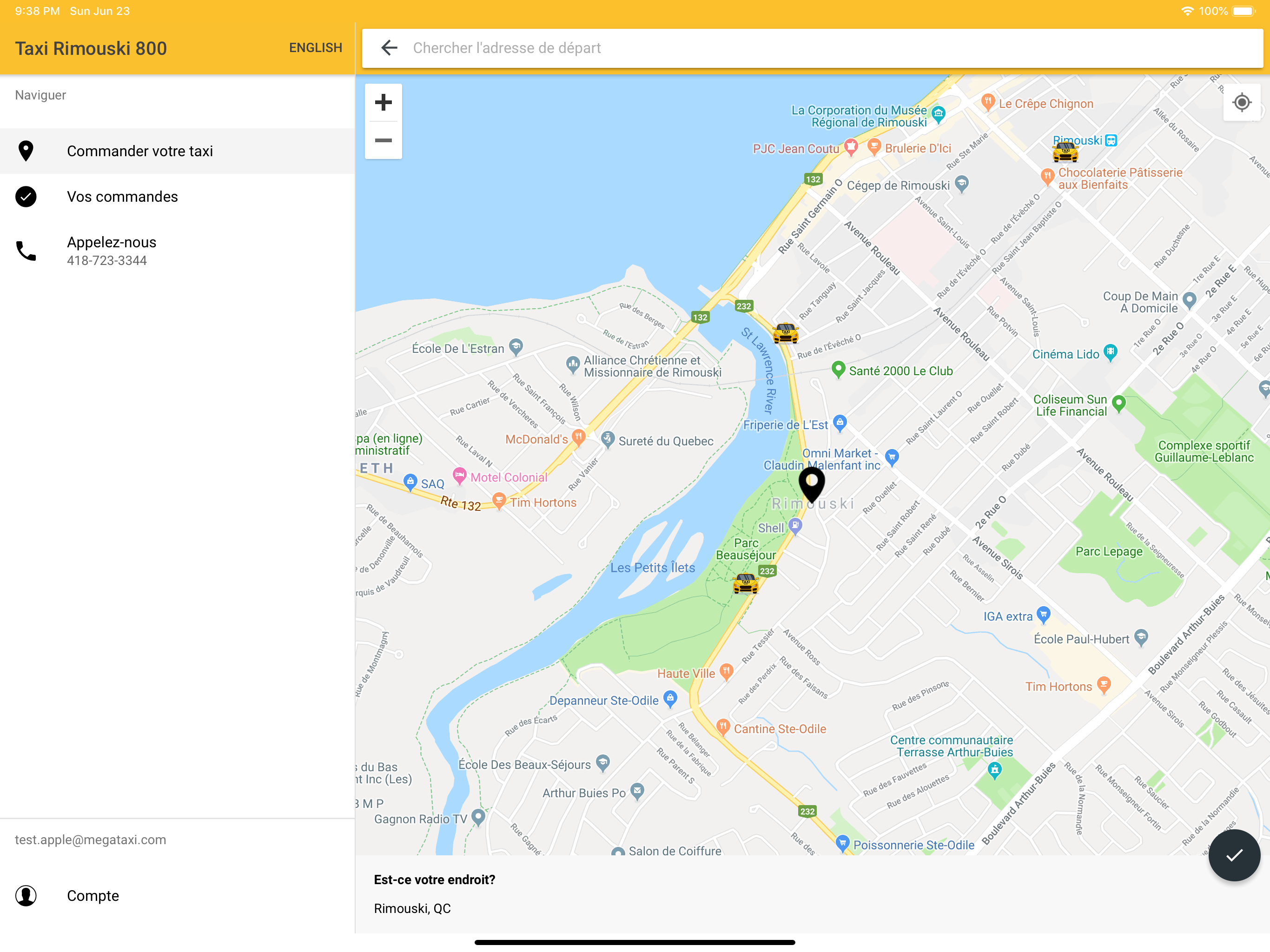The width and height of the screenshot is (1270, 952).
Task: Select Appelez-nous 418-723-3344 entry
Action: [178, 251]
